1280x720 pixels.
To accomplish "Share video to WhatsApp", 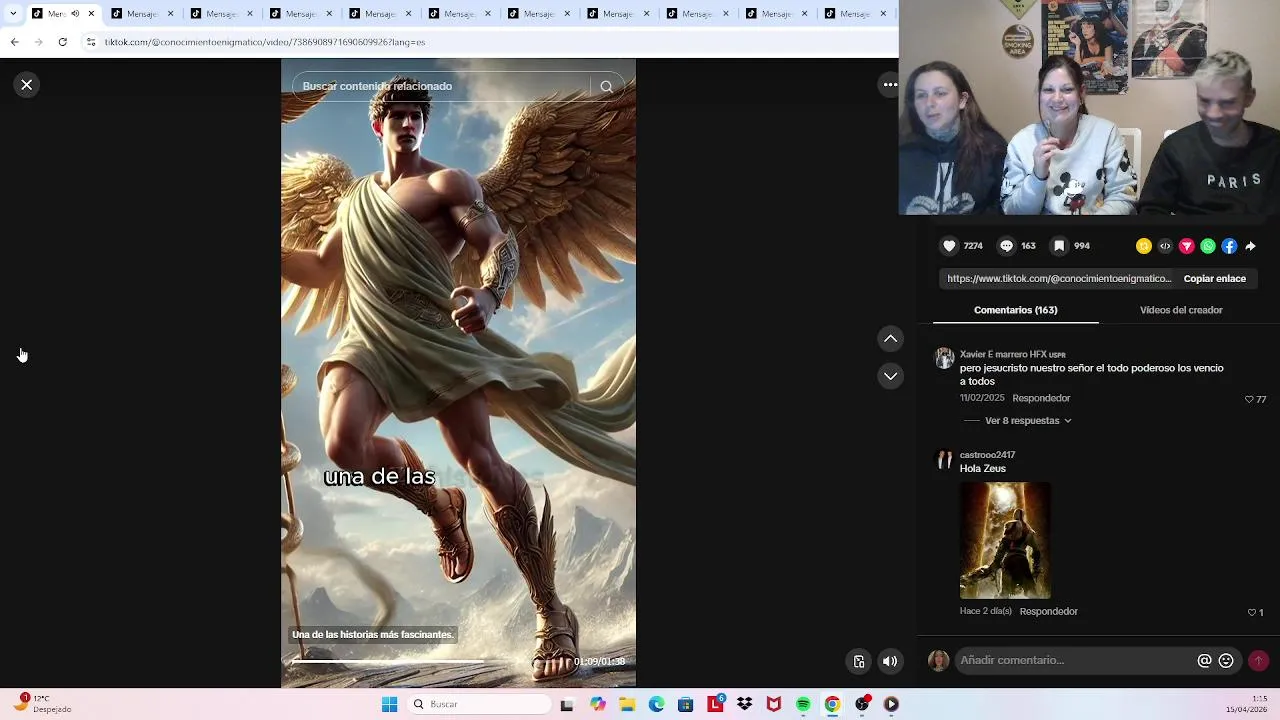I will coord(1208,246).
